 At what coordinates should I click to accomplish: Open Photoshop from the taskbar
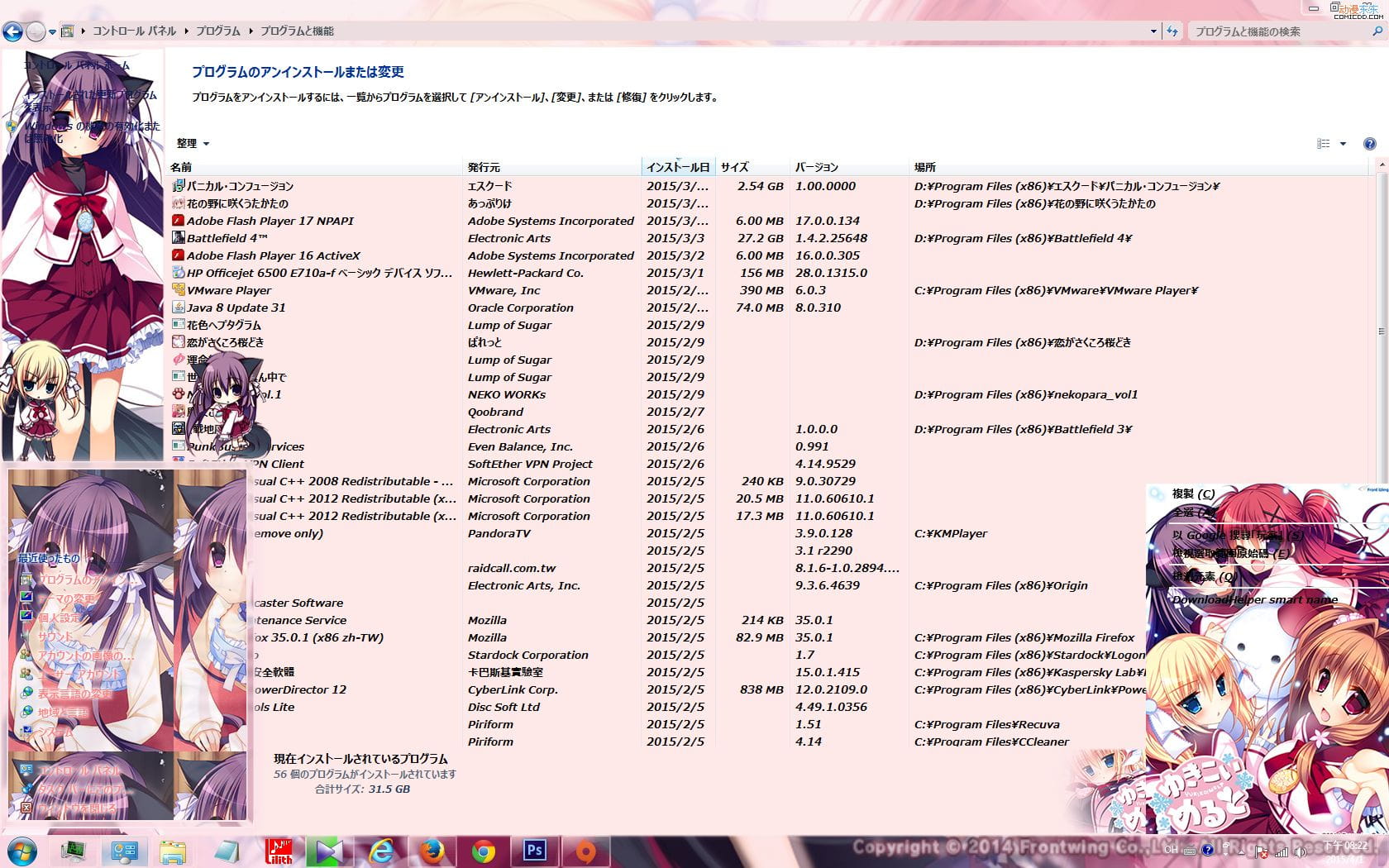point(535,851)
